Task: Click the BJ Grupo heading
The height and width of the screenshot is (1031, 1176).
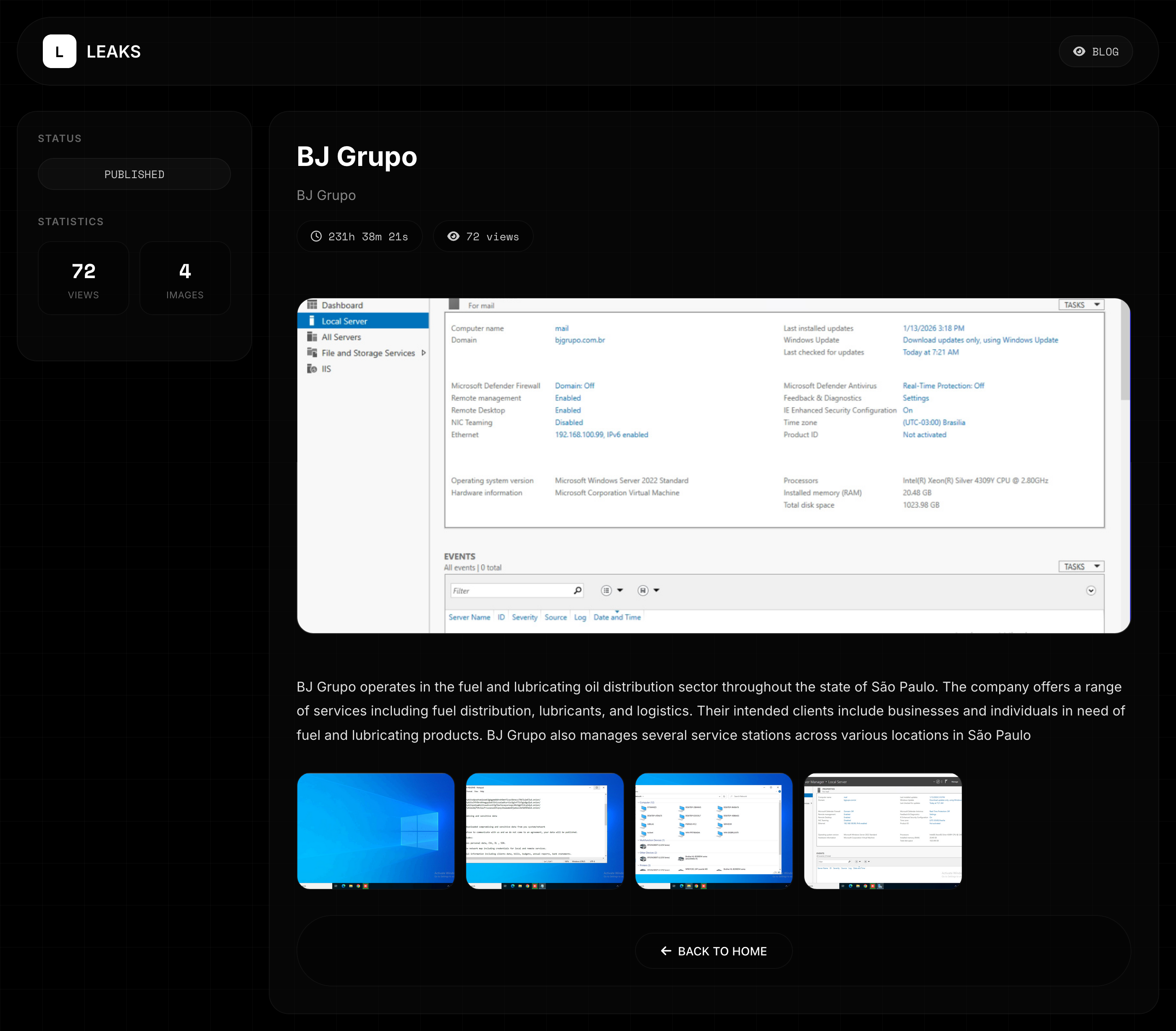Action: pos(357,156)
